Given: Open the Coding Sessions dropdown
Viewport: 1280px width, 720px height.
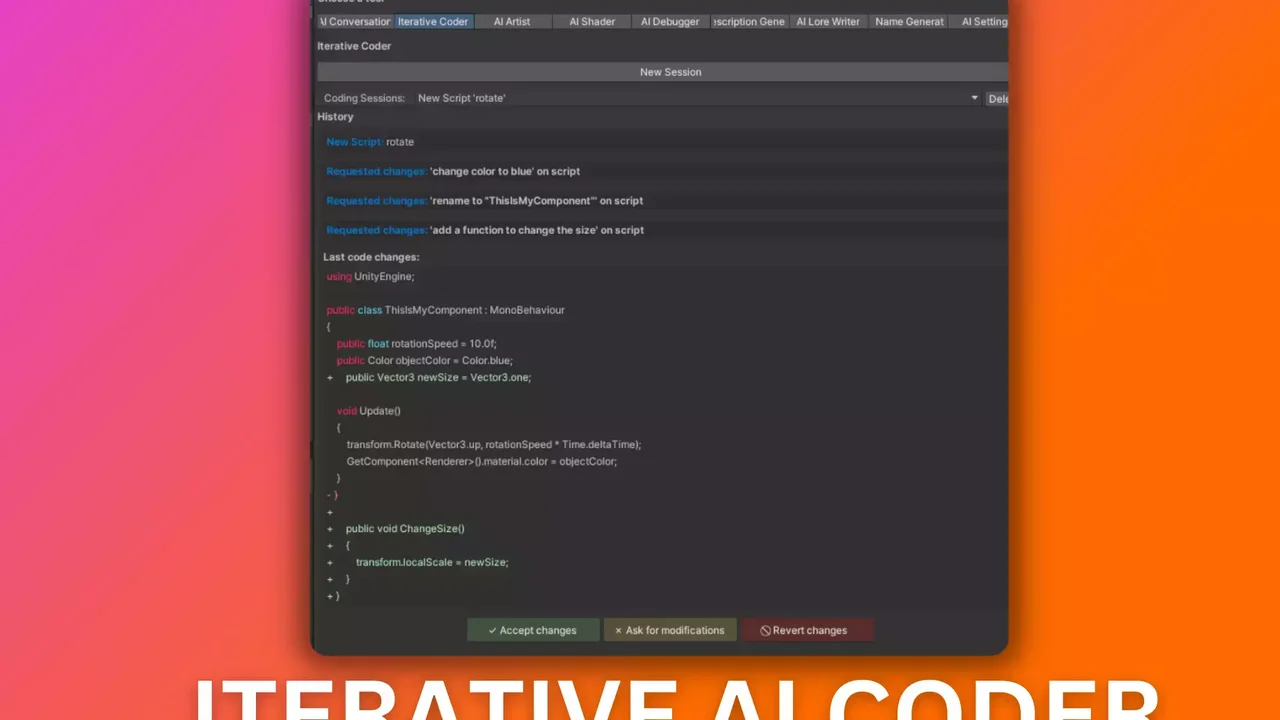Looking at the screenshot, I should 697,98.
